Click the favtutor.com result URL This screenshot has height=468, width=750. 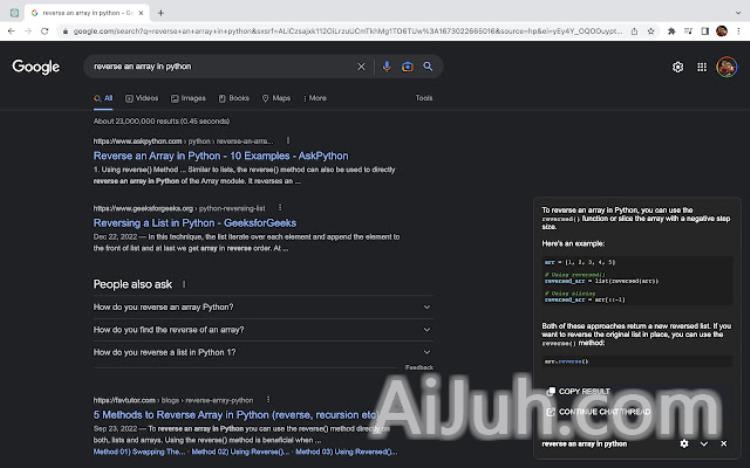point(173,400)
